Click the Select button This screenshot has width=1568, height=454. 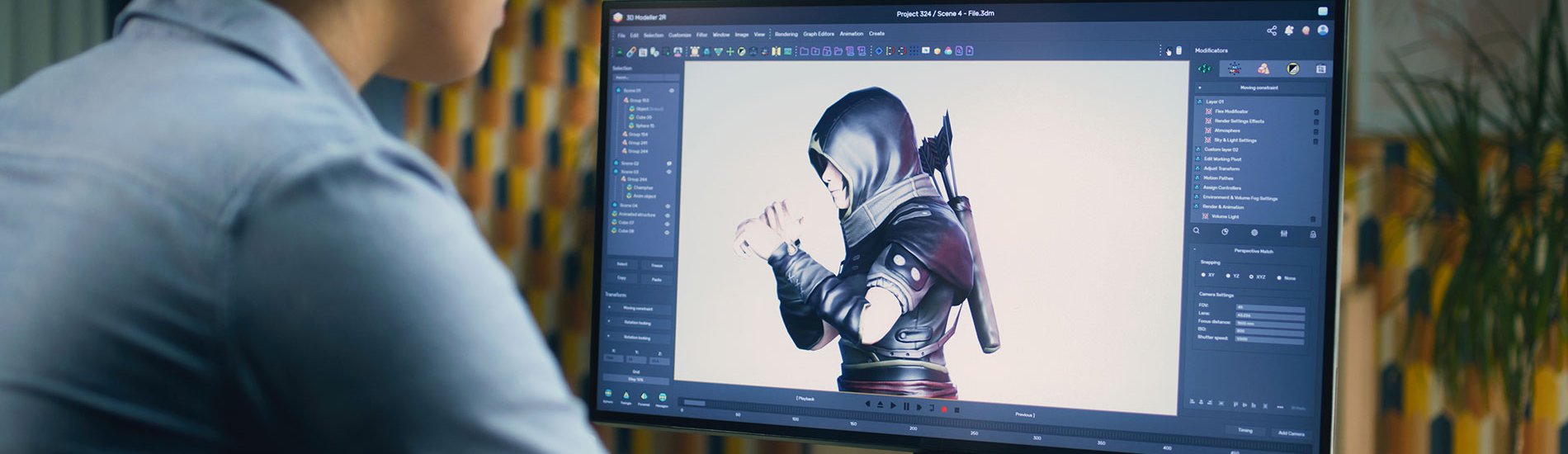pyautogui.click(x=622, y=264)
